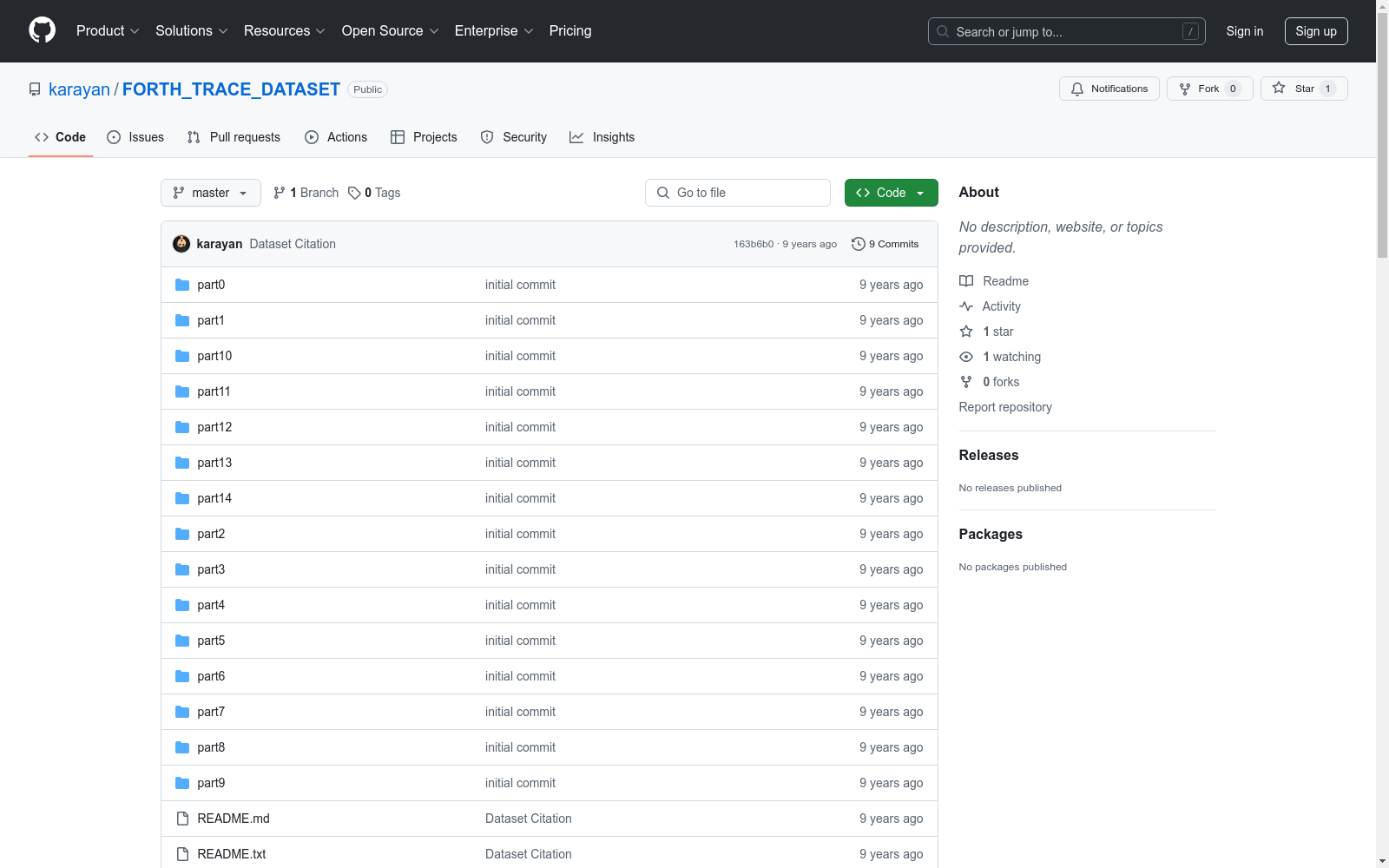The height and width of the screenshot is (868, 1389).
Task: Click the '0 Tags' link
Action: 374,193
